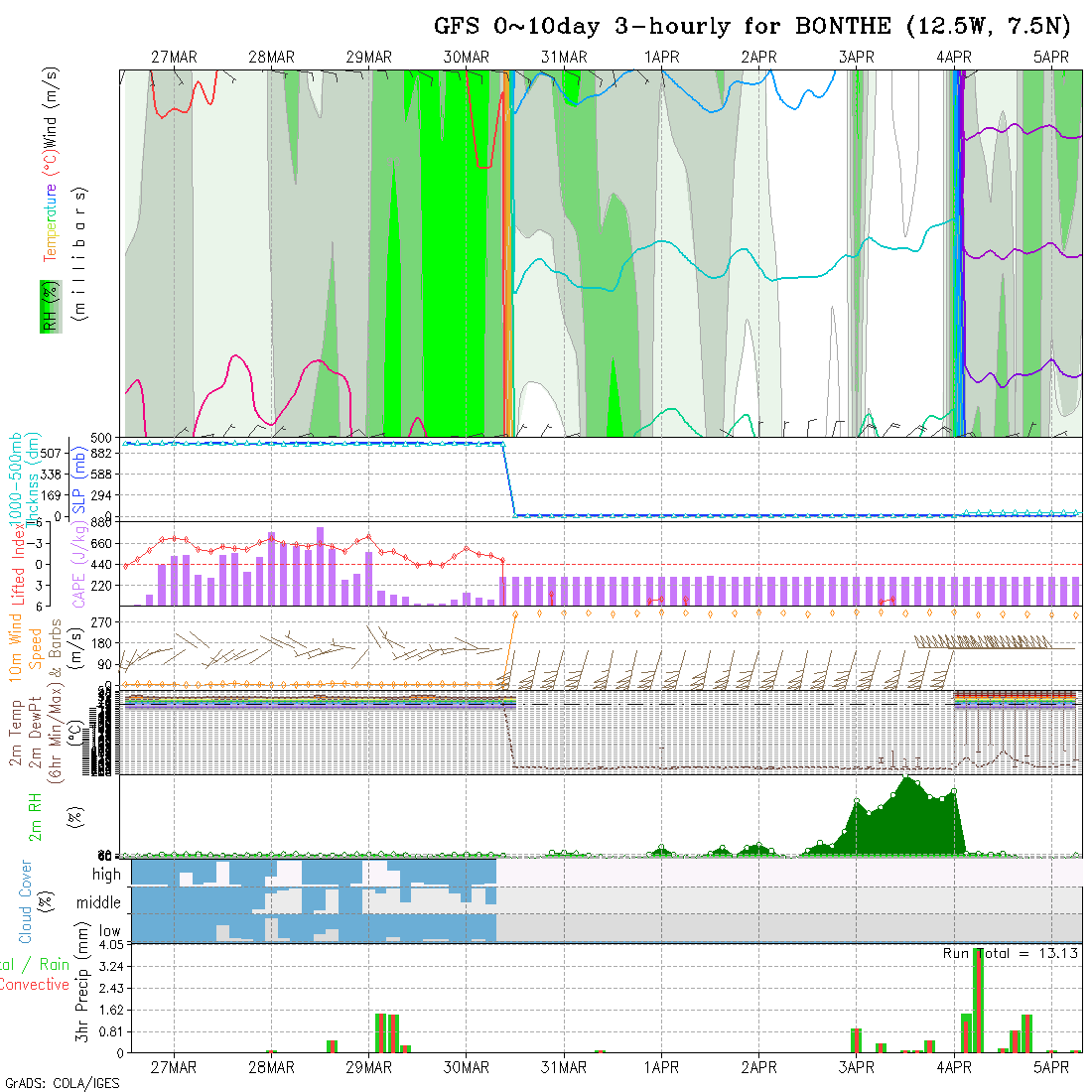Viewport: 1092px width, 1092px height.
Task: Click the 27MAR label on the top axis
Action: [174, 58]
